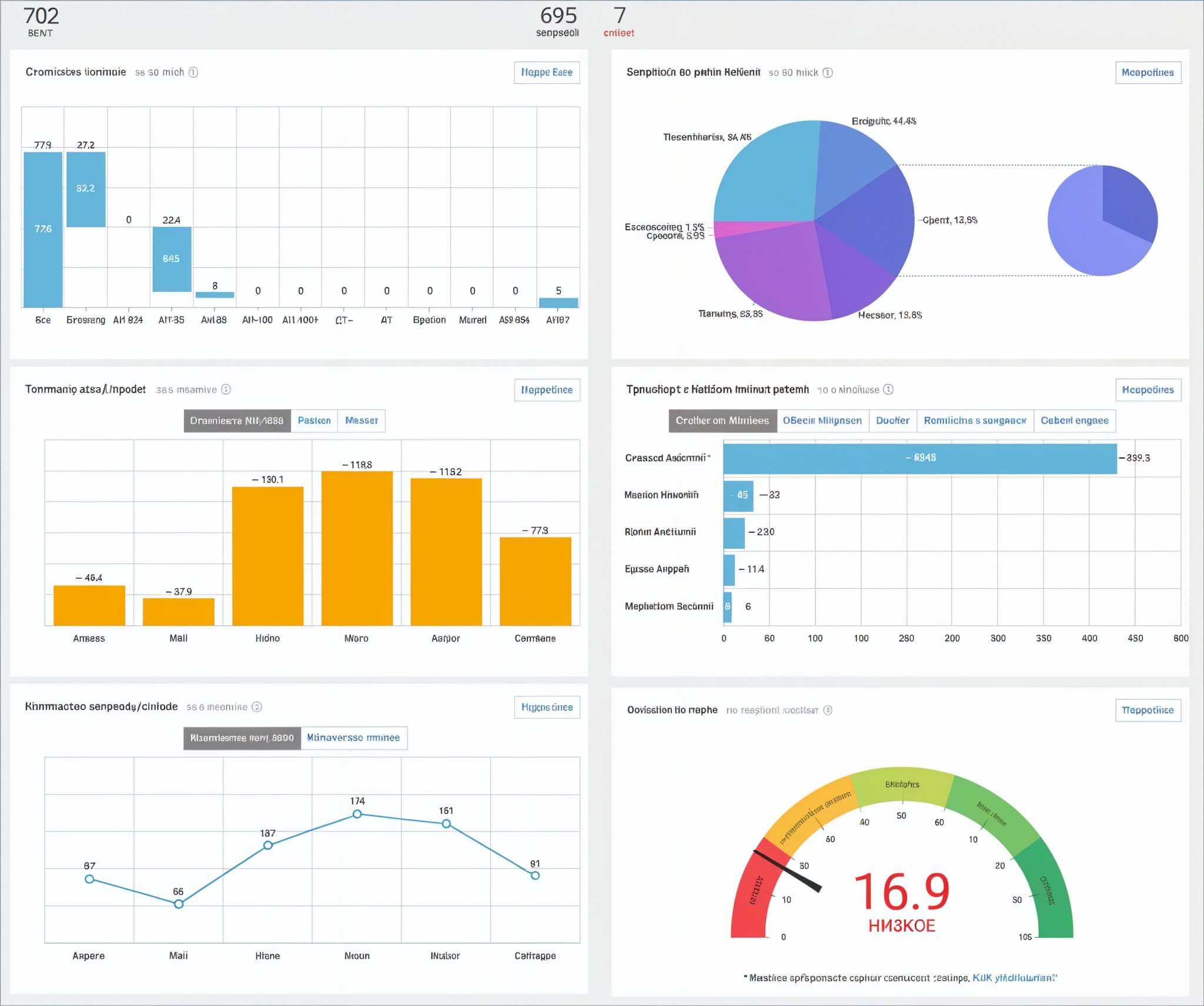Viewport: 1204px width, 1006px height.
Task: Click info icon beside Ovisstion gauge title
Action: coord(828,710)
